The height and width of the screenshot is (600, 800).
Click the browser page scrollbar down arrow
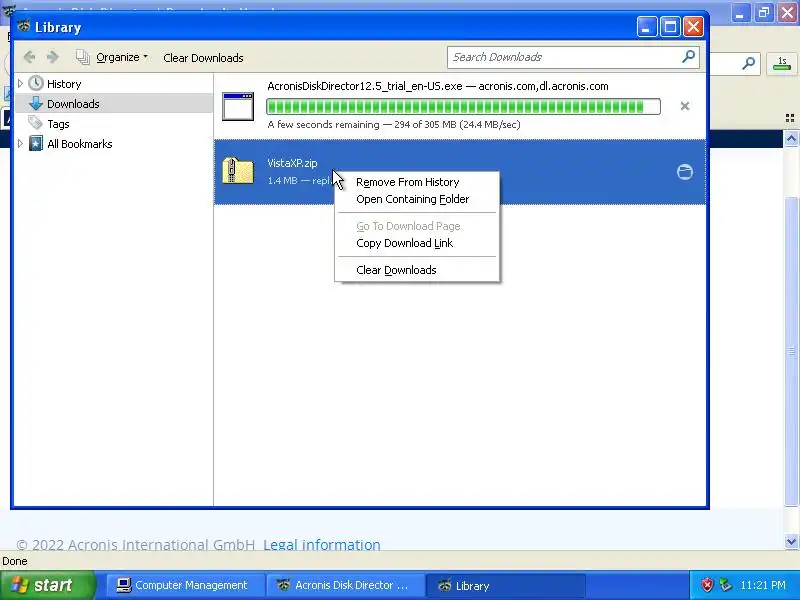click(791, 541)
